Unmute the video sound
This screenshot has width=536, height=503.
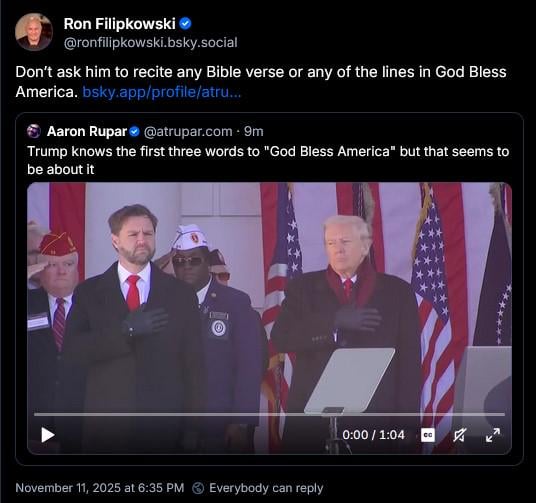coord(459,435)
